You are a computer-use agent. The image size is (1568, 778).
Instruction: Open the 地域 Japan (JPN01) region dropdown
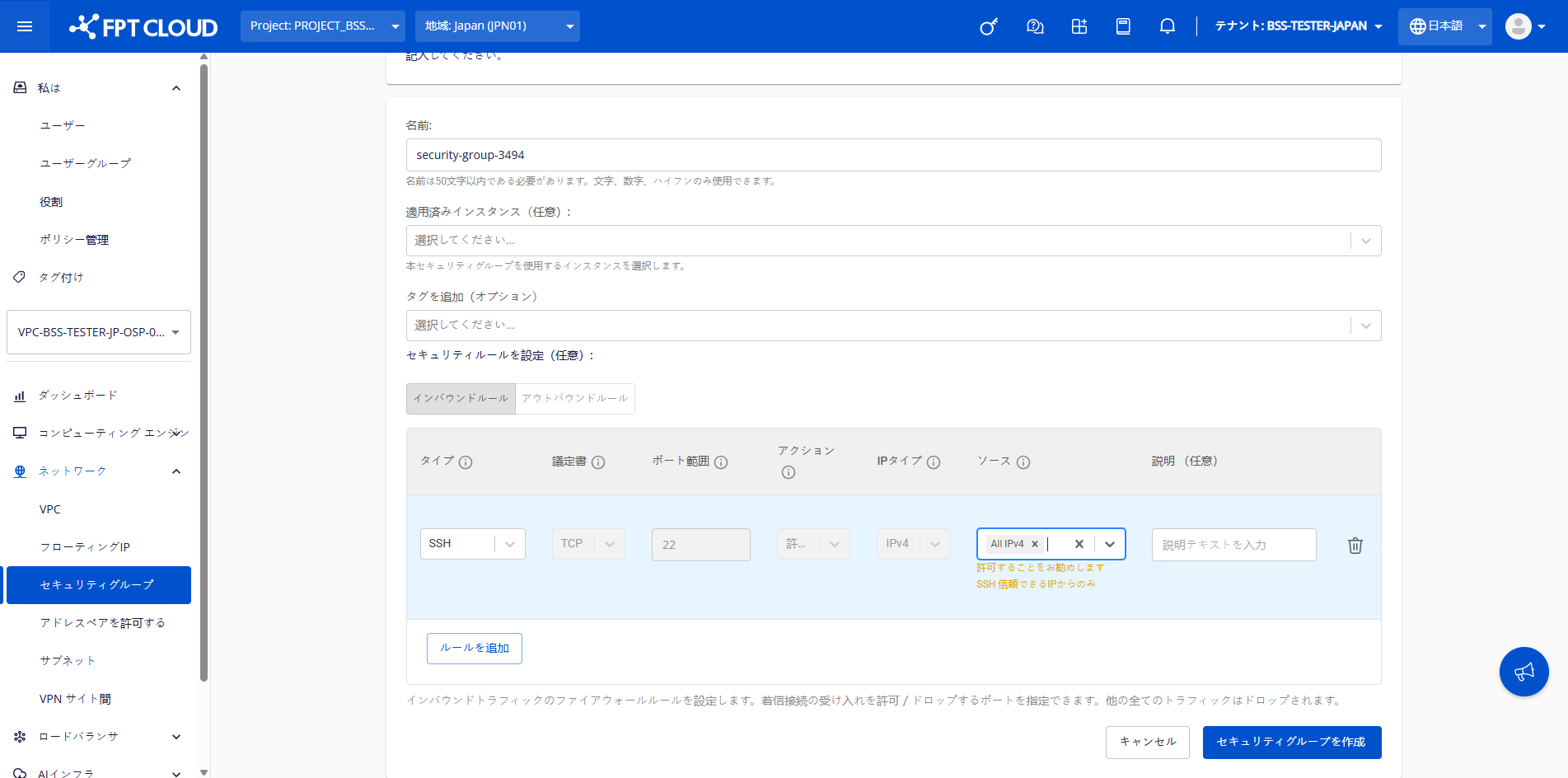[498, 26]
